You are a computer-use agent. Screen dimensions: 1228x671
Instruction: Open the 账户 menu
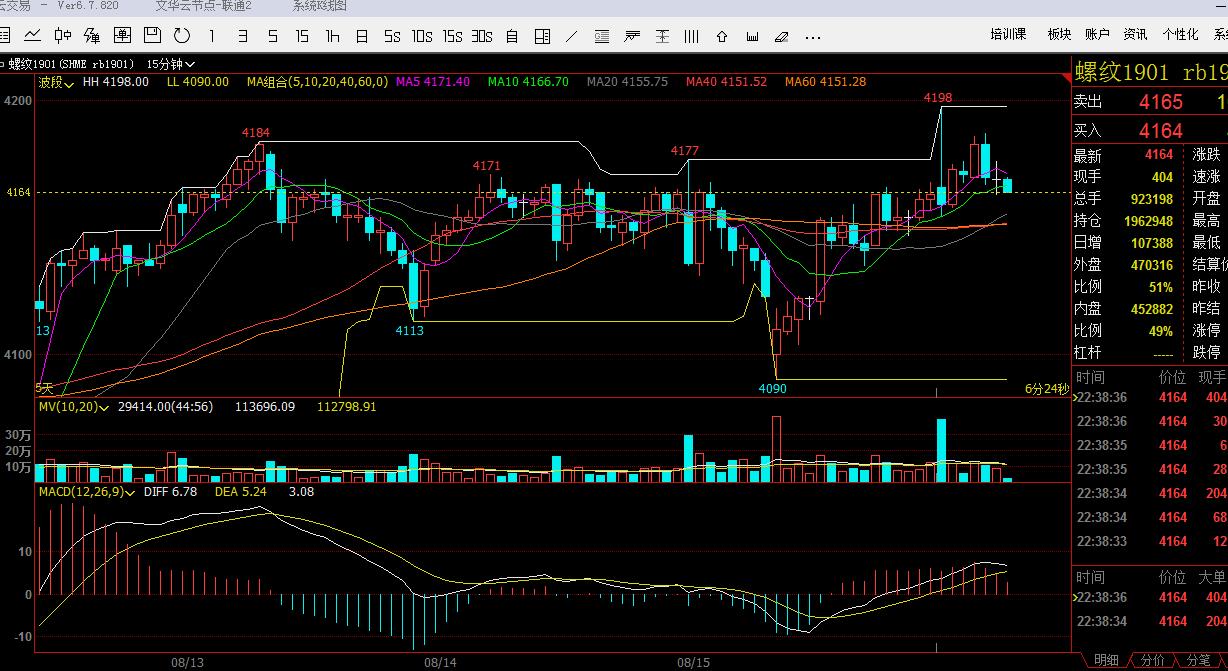[x=1097, y=34]
